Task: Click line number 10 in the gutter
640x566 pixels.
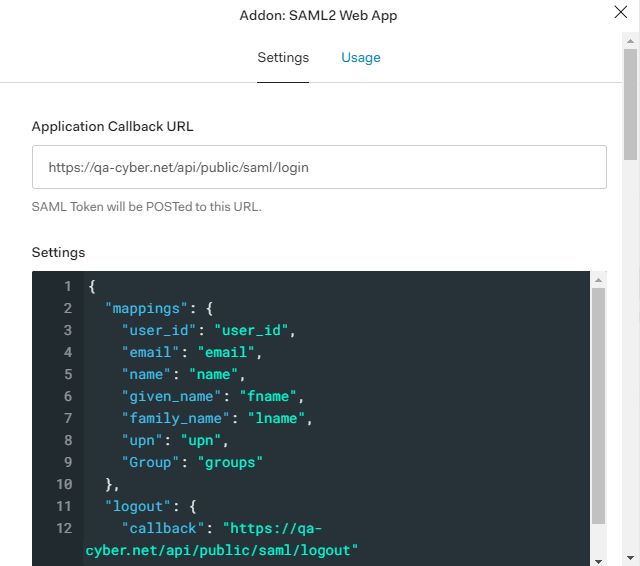Action: (64, 485)
